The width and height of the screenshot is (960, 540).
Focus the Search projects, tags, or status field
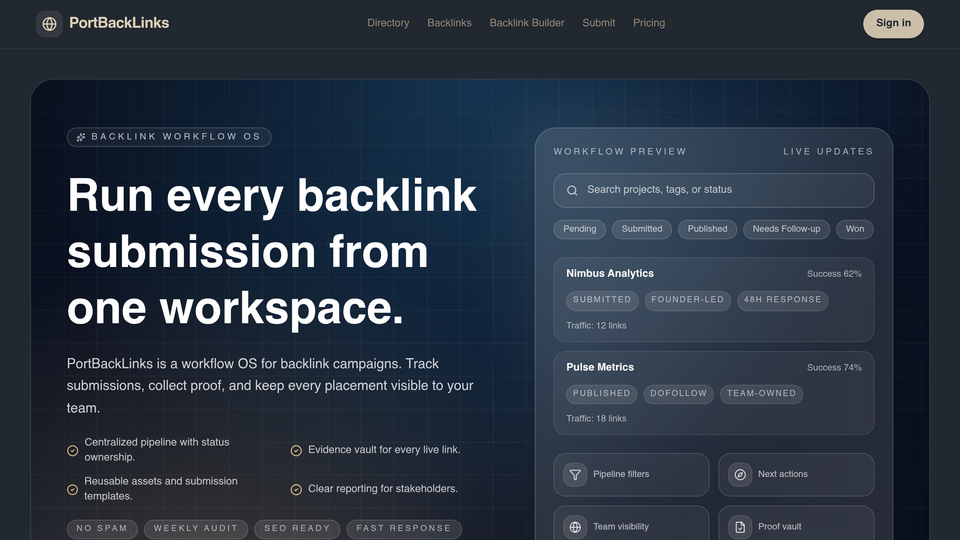[713, 190]
